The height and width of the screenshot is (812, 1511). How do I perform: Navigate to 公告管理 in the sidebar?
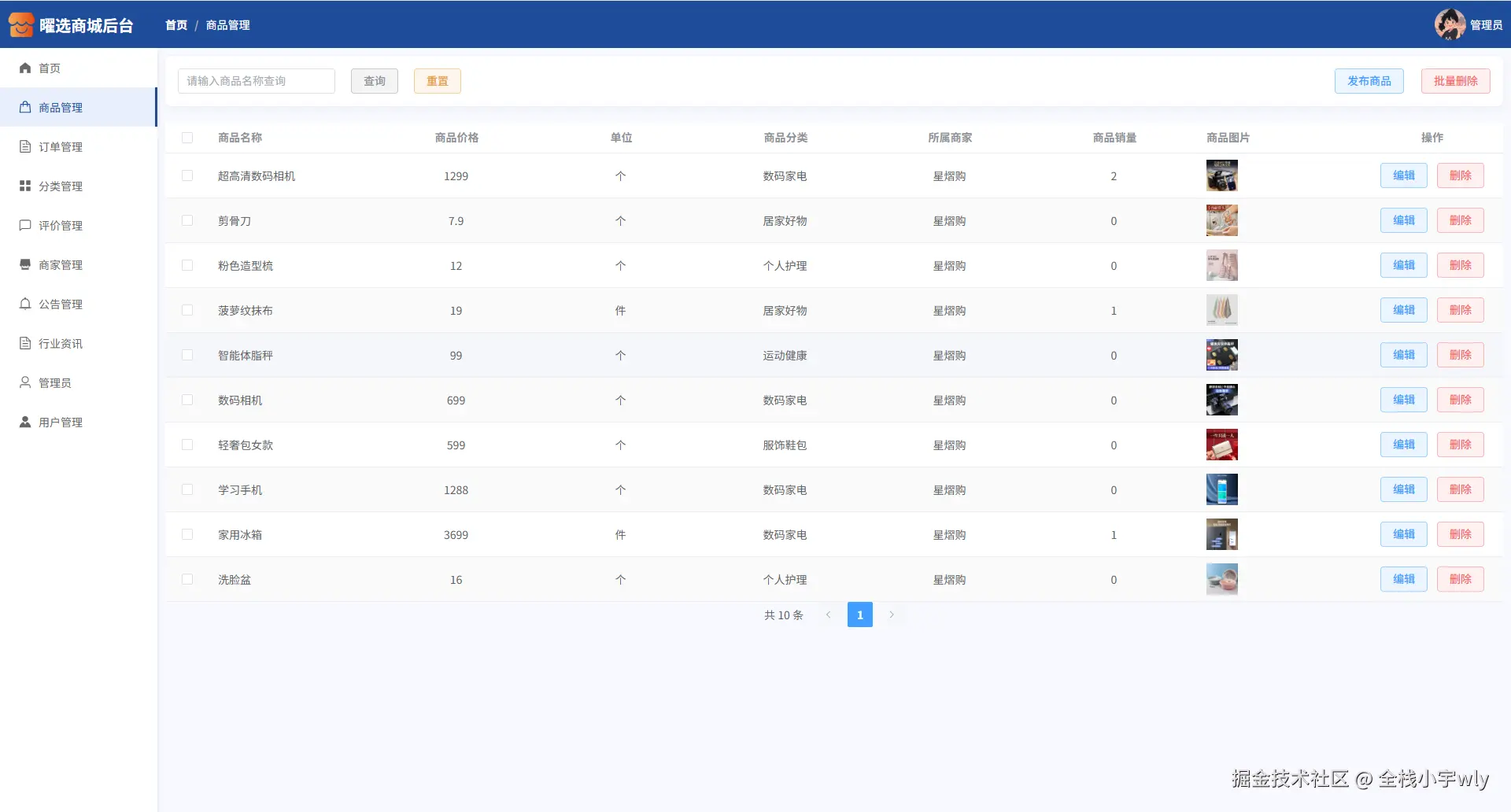[79, 304]
